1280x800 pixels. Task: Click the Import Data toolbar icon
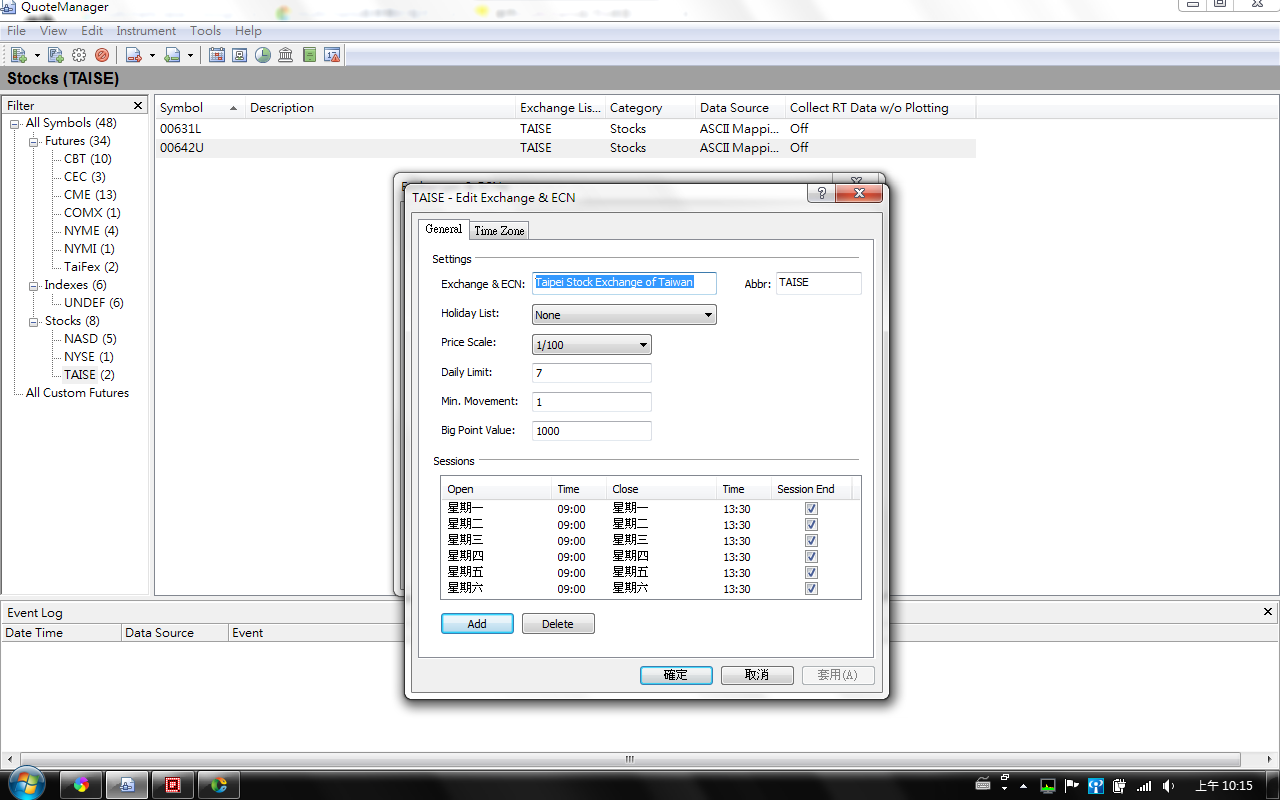pos(172,55)
